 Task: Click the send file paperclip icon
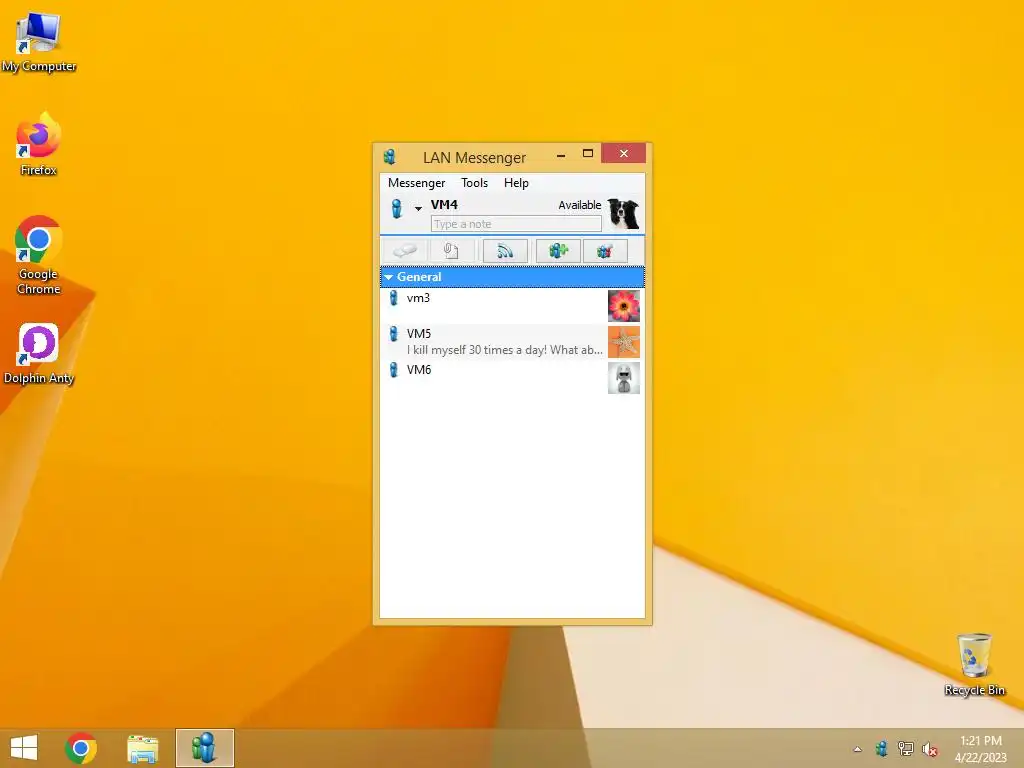(451, 251)
